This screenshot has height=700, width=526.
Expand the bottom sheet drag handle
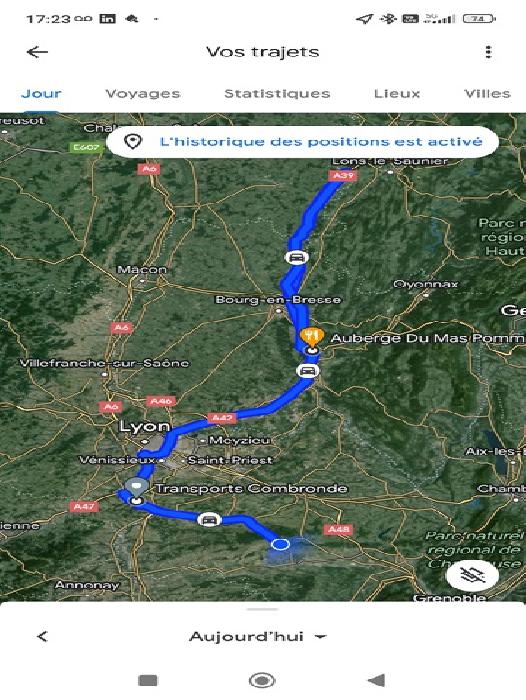[x=263, y=609]
